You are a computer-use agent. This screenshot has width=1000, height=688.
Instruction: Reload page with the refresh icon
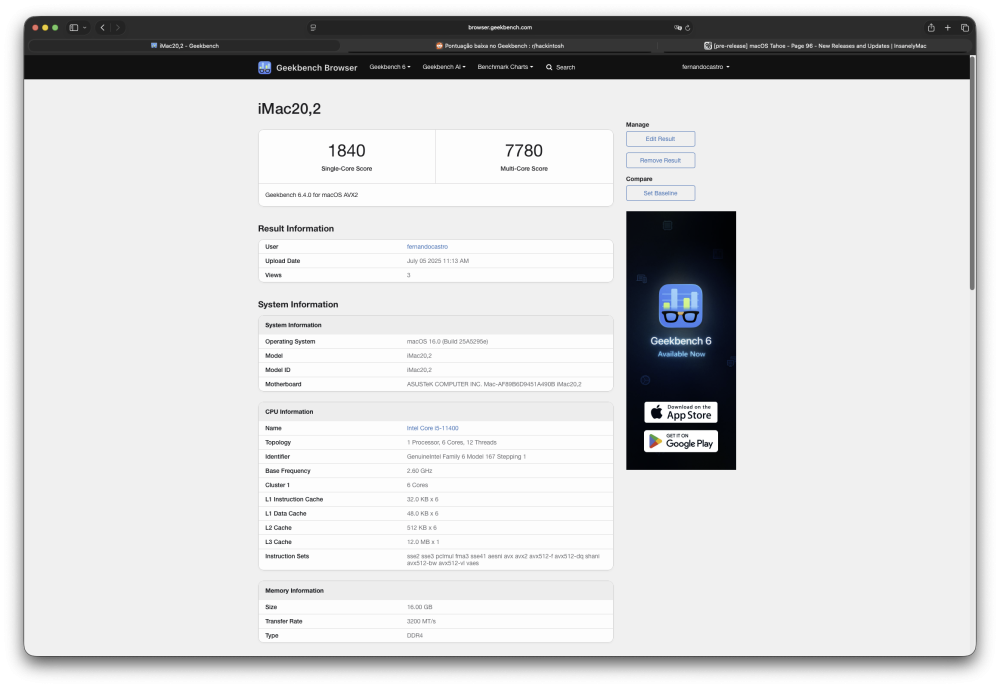(688, 27)
